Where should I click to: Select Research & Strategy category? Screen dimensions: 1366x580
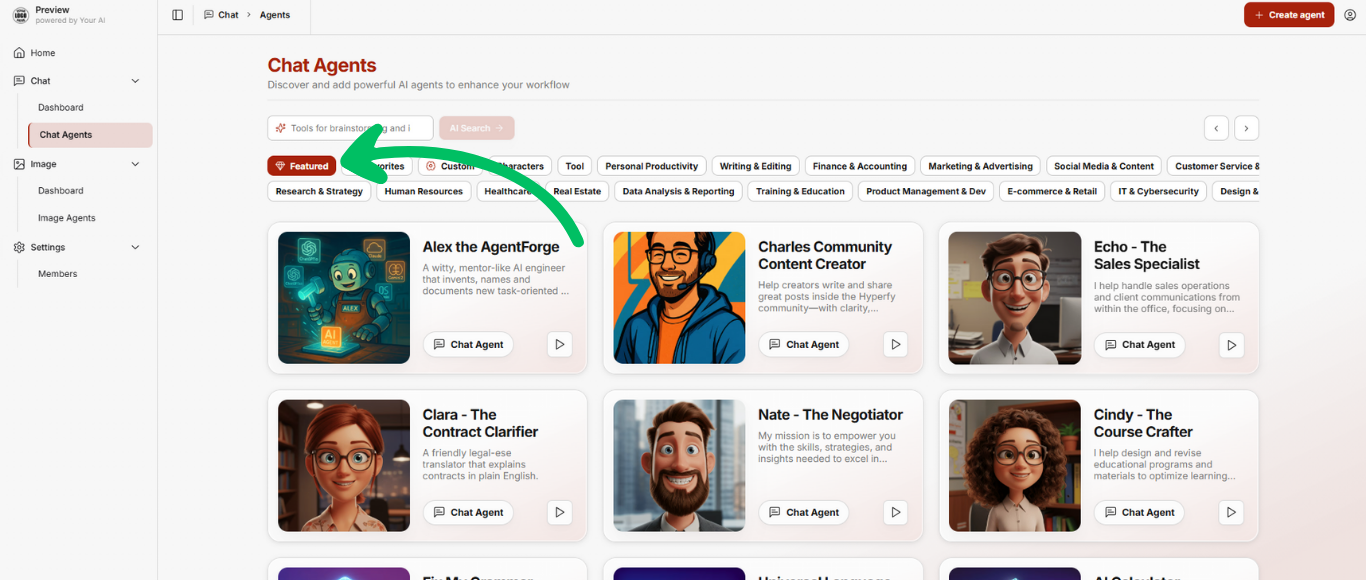[x=319, y=191]
